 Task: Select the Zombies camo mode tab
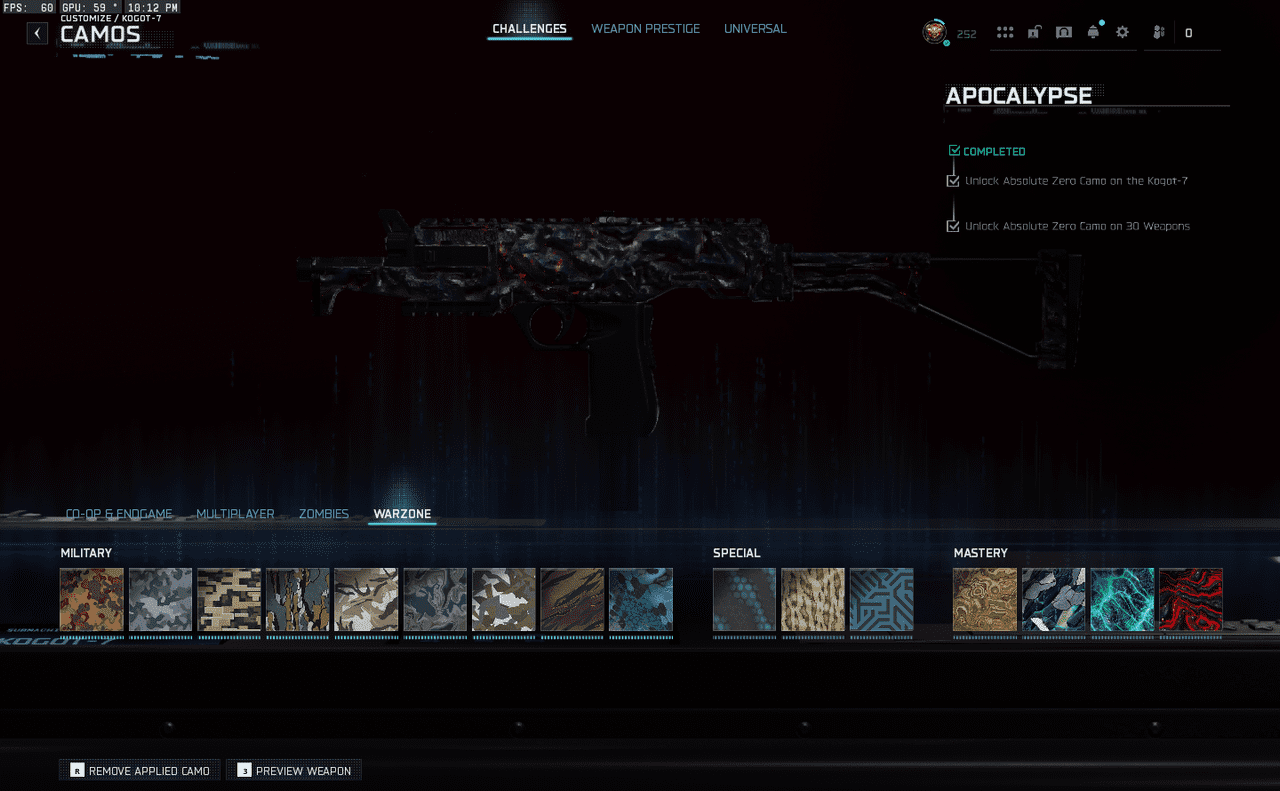tap(323, 514)
